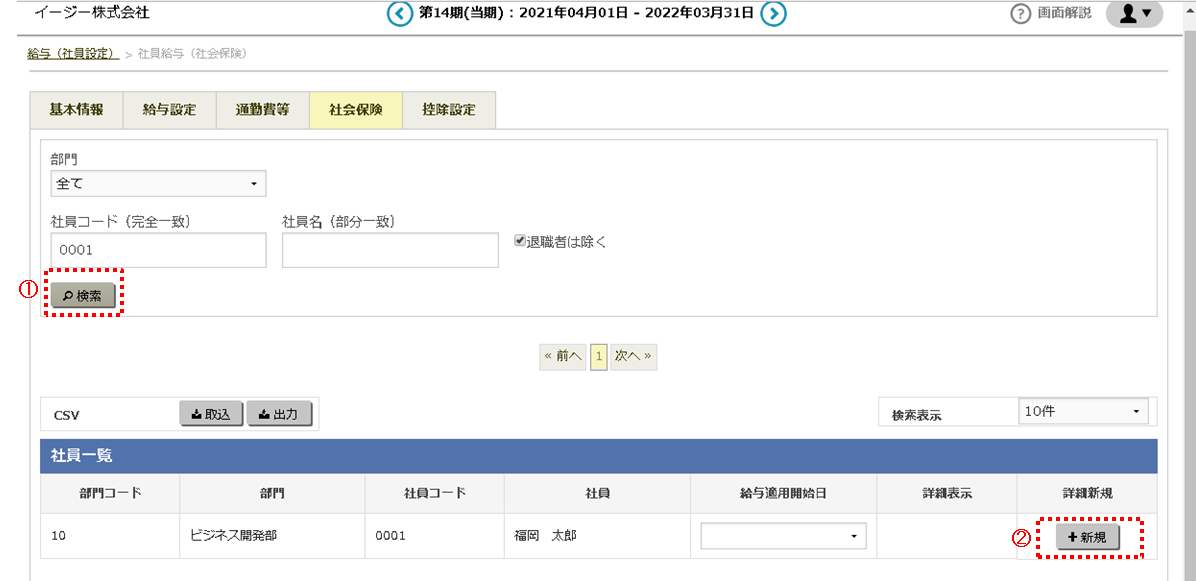
Task: Open the 給与適用開始日 dropdown in the row
Action: pyautogui.click(x=782, y=537)
